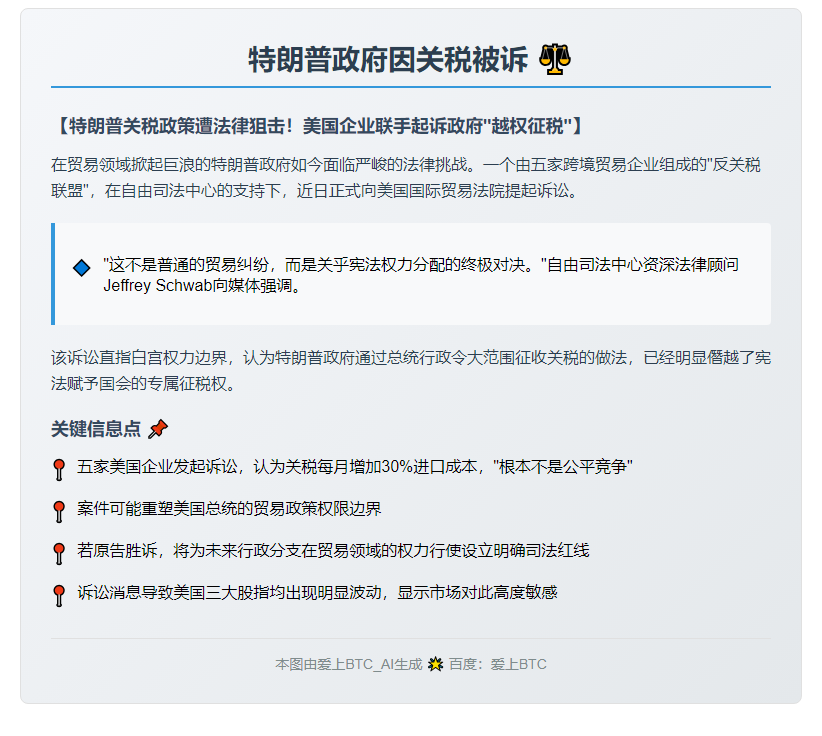The width and height of the screenshot is (822, 736).
Task: Click the quote text 这不是普通的贸易纠纷
Action: pos(421,275)
